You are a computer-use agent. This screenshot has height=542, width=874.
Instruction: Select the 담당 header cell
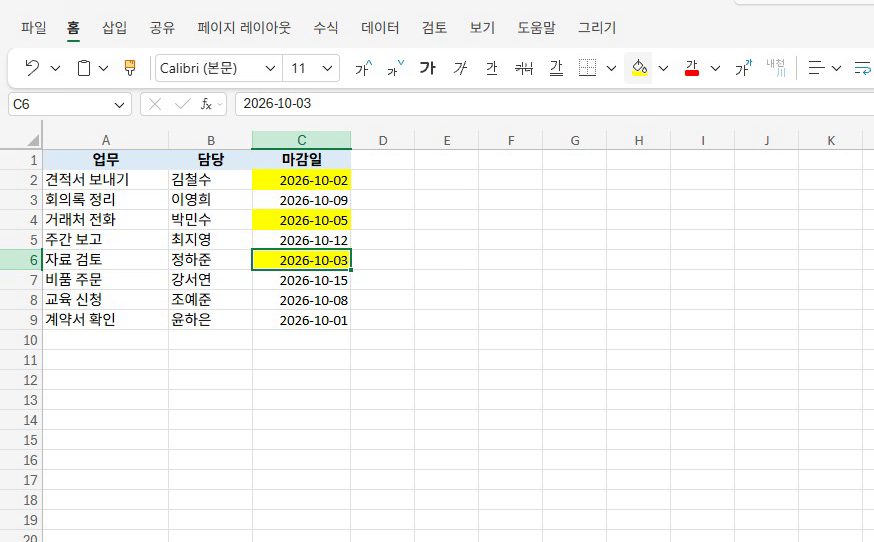point(210,160)
